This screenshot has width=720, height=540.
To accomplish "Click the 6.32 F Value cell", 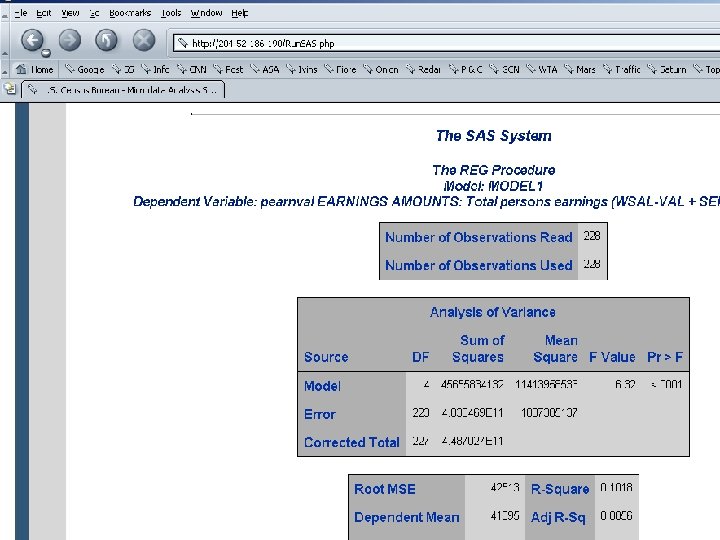I will [x=625, y=384].
